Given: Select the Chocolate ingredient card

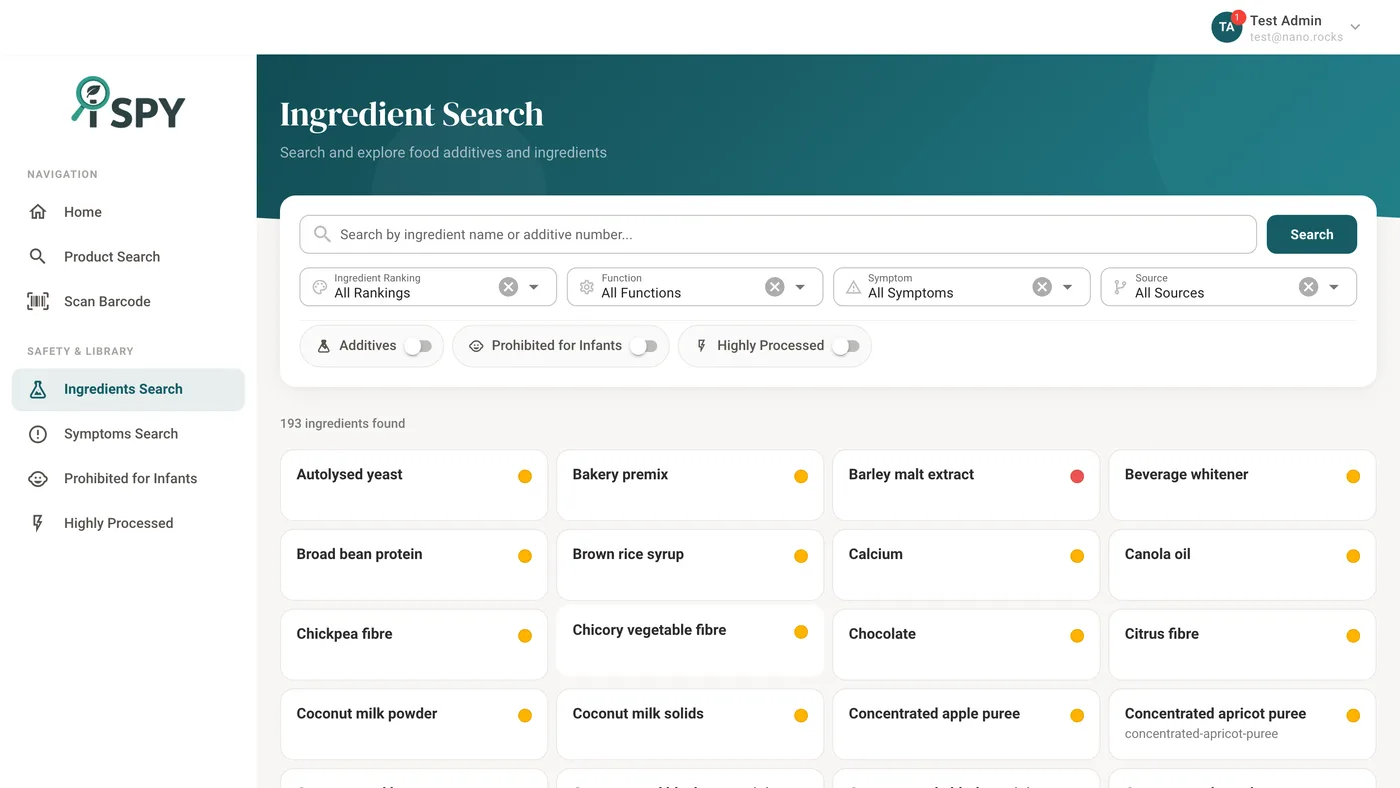Looking at the screenshot, I should coord(966,644).
